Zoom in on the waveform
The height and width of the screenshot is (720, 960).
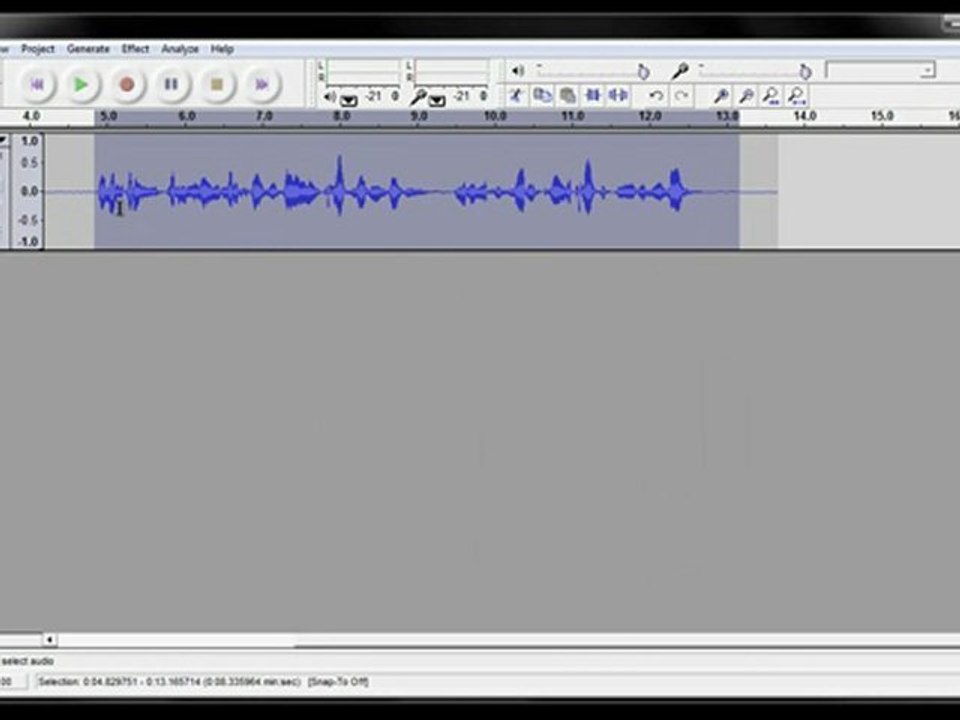point(721,96)
